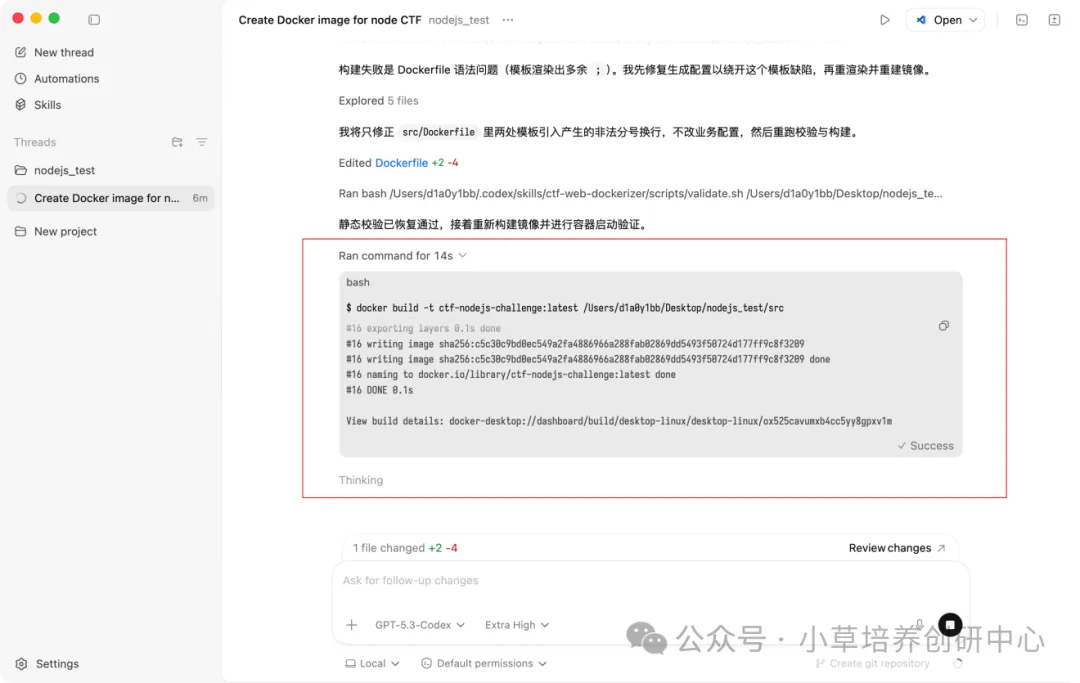Image resolution: width=1080 pixels, height=683 pixels.
Task: Click Create git repository
Action: point(872,664)
